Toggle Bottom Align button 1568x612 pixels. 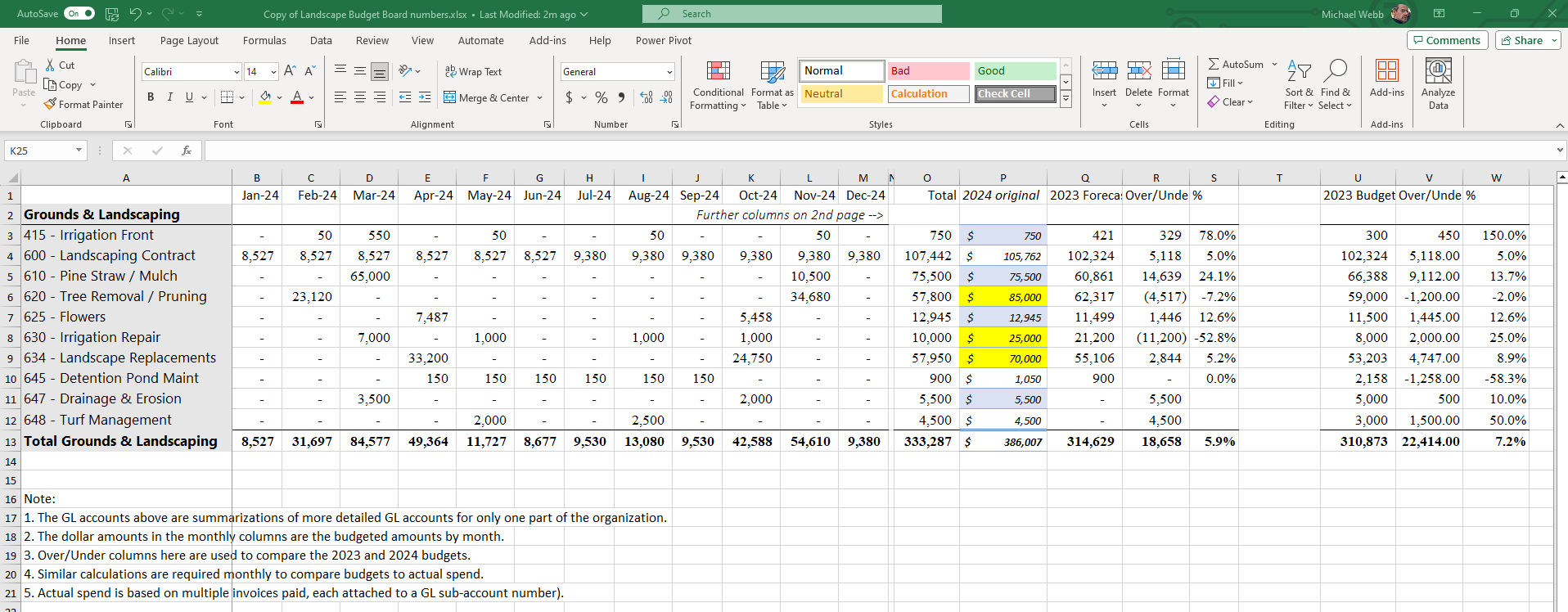380,72
